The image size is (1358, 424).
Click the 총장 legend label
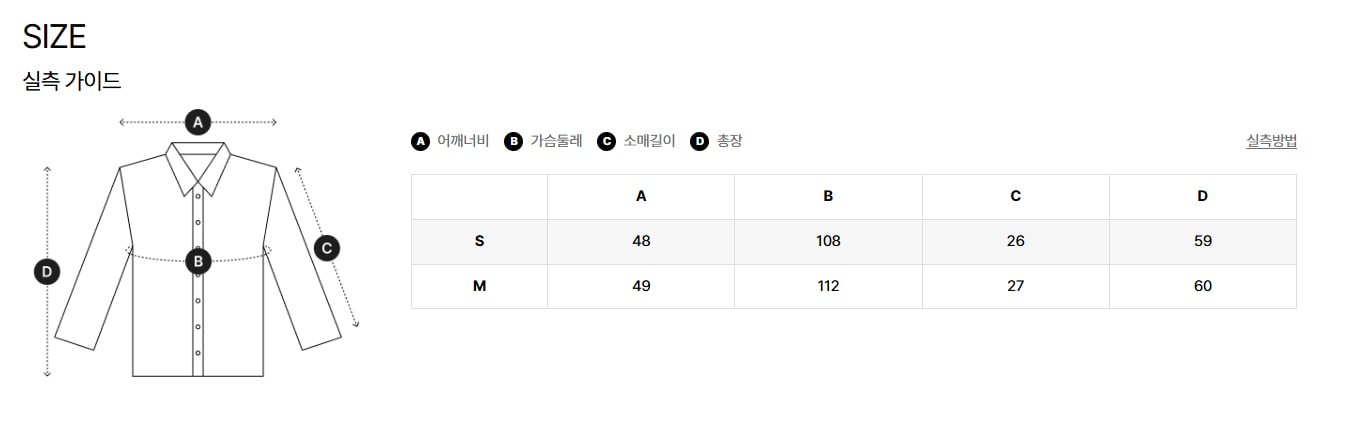(x=730, y=141)
